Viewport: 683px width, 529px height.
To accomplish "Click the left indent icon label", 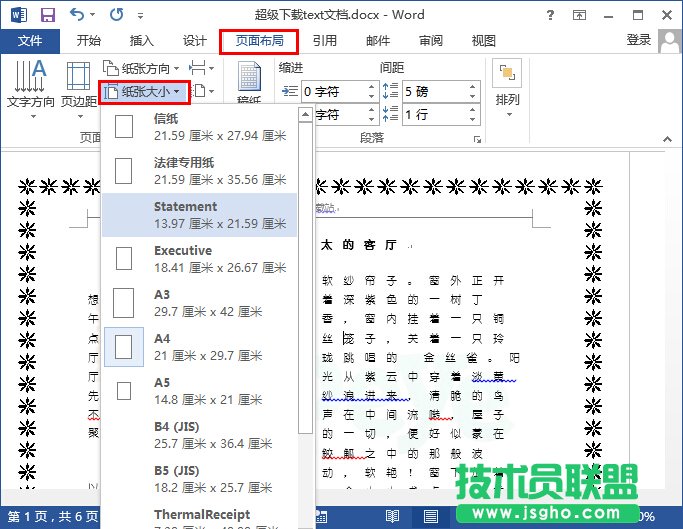I will (x=290, y=92).
